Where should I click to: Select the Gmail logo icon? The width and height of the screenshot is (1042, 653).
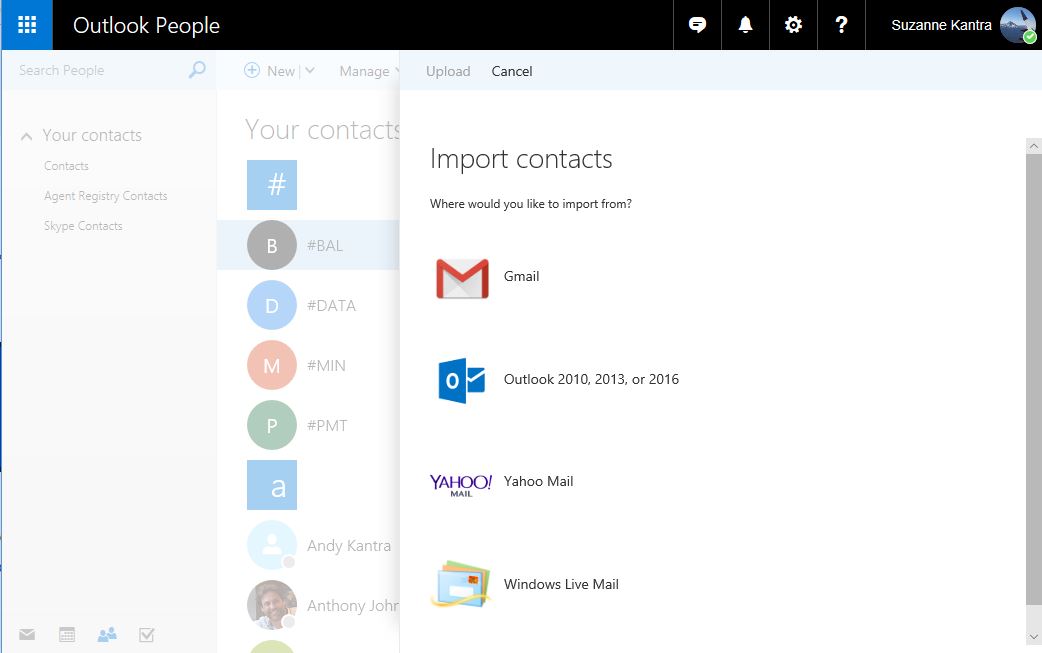[462, 278]
